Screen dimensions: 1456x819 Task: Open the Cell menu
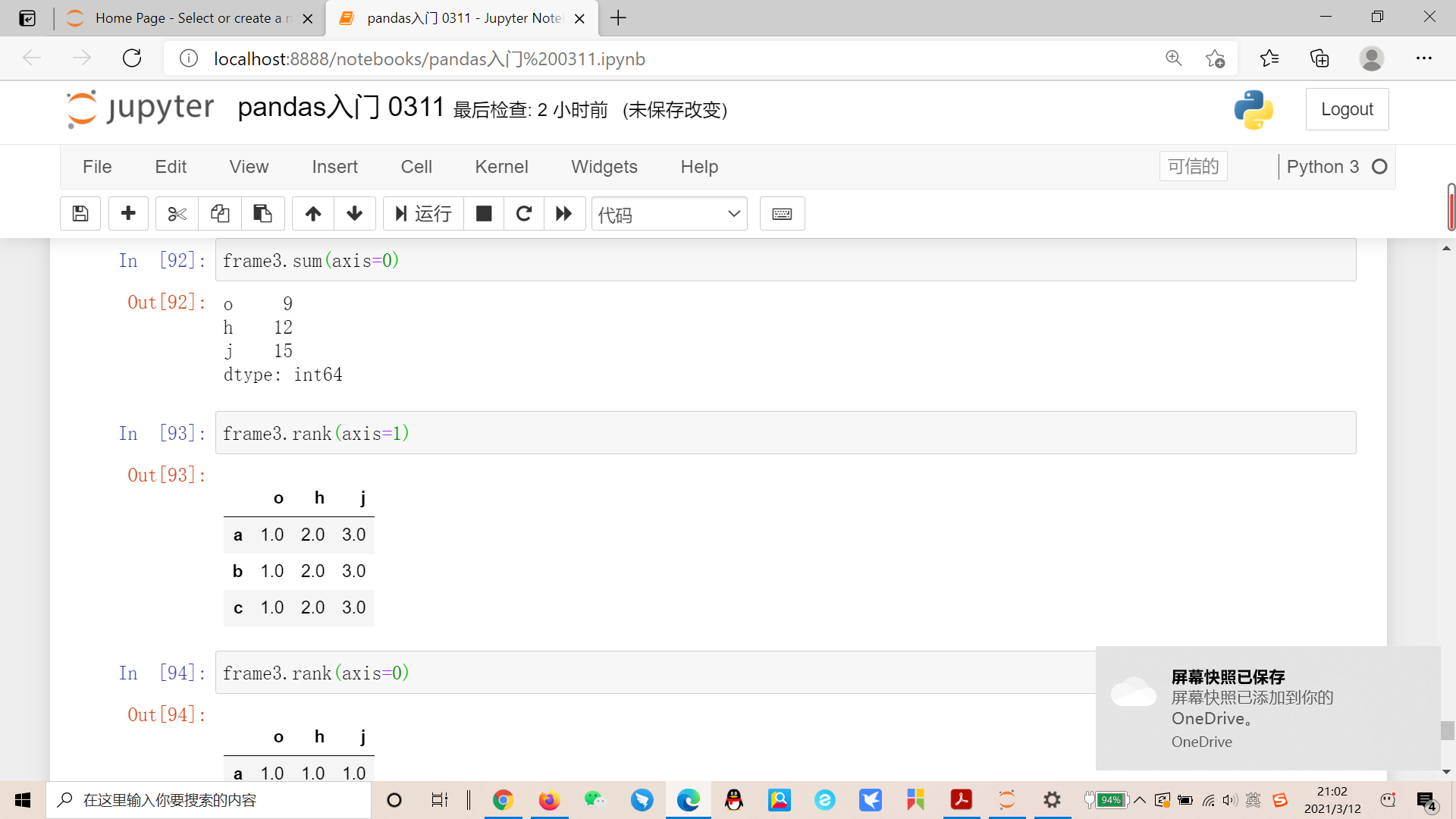(416, 167)
